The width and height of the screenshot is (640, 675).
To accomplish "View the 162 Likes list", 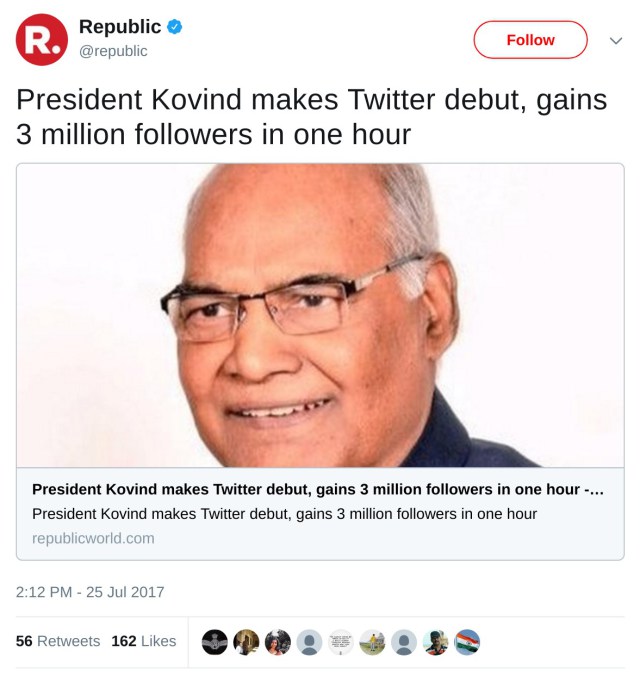I will [x=144, y=641].
